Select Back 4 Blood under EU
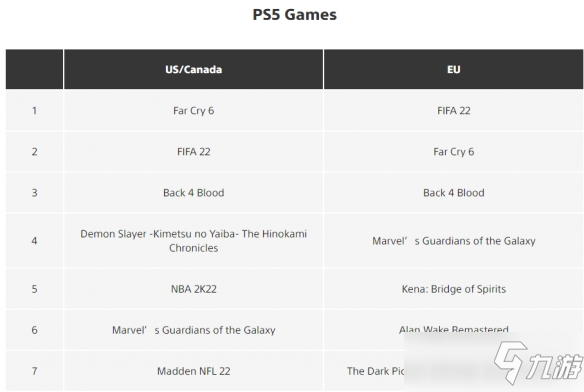 (454, 193)
